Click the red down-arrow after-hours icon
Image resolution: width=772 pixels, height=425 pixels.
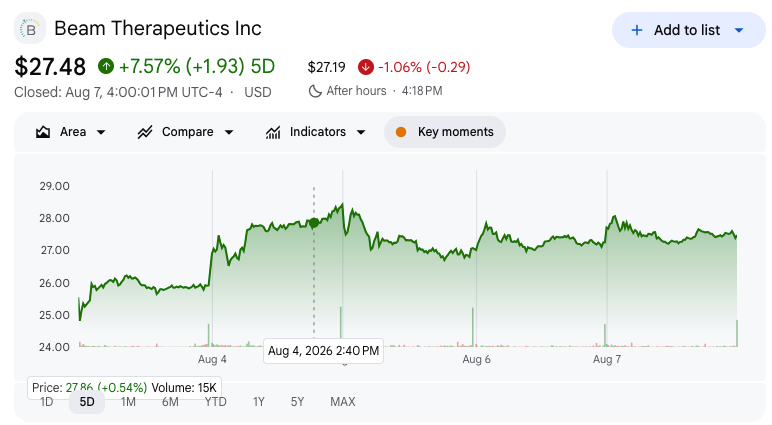[x=366, y=67]
